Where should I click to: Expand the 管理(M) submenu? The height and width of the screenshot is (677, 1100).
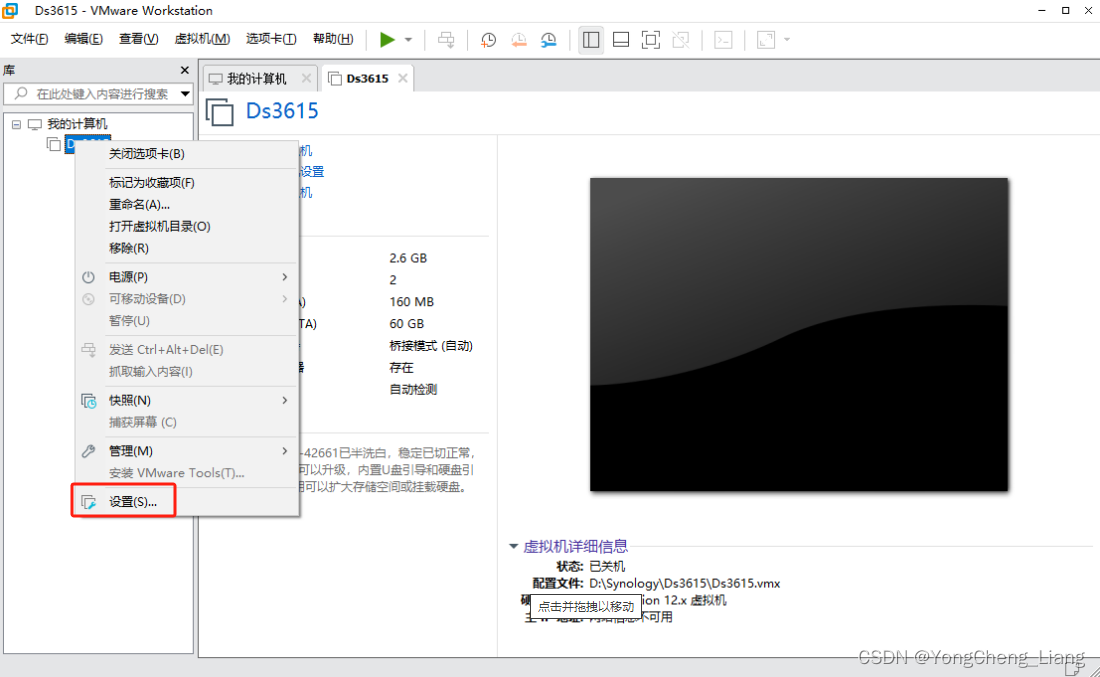coord(187,451)
